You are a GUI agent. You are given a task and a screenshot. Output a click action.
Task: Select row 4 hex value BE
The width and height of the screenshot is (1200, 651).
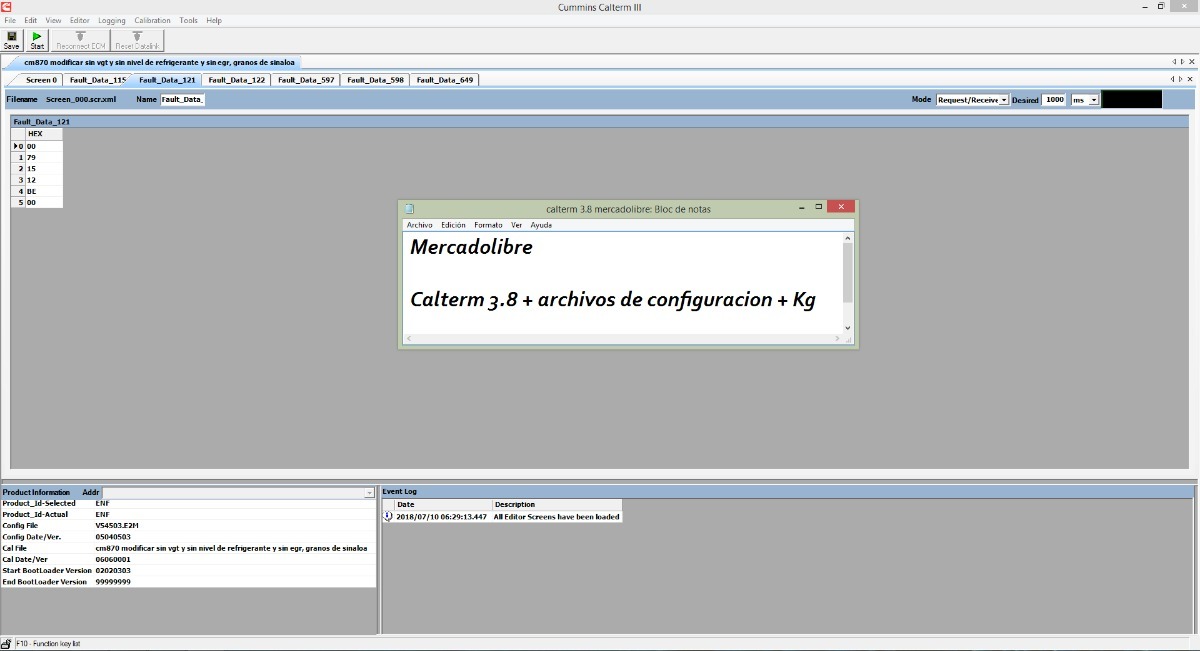pos(44,191)
